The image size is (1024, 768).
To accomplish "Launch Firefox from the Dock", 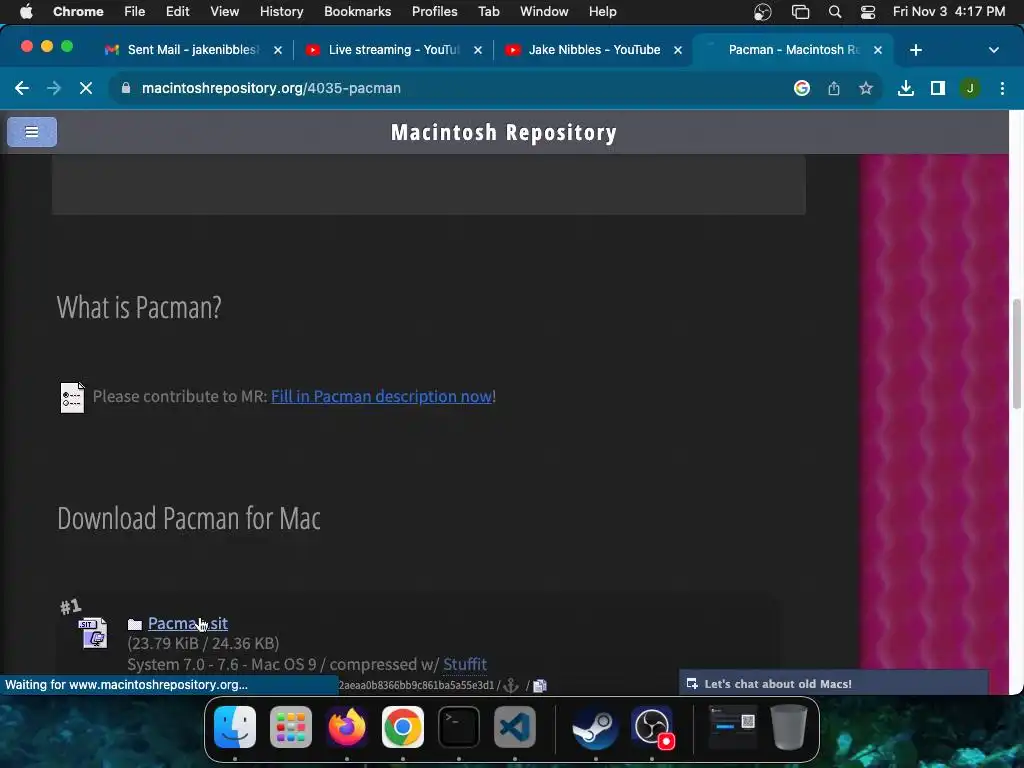I will pos(347,727).
